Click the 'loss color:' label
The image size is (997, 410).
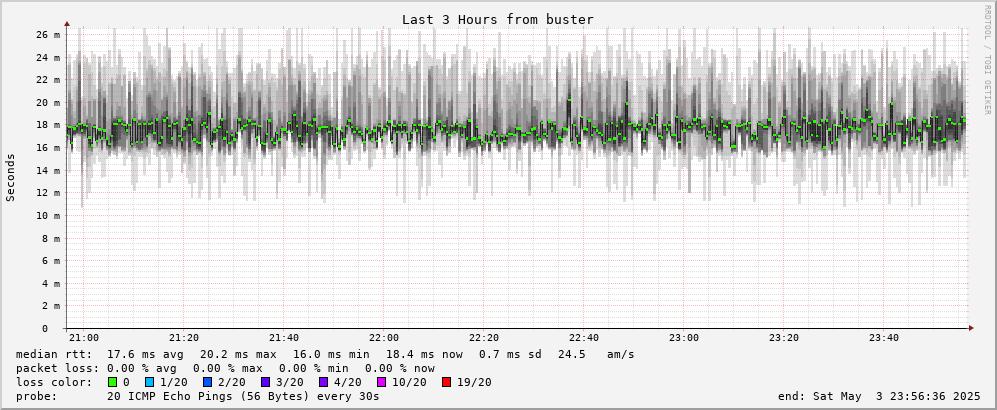[53, 382]
